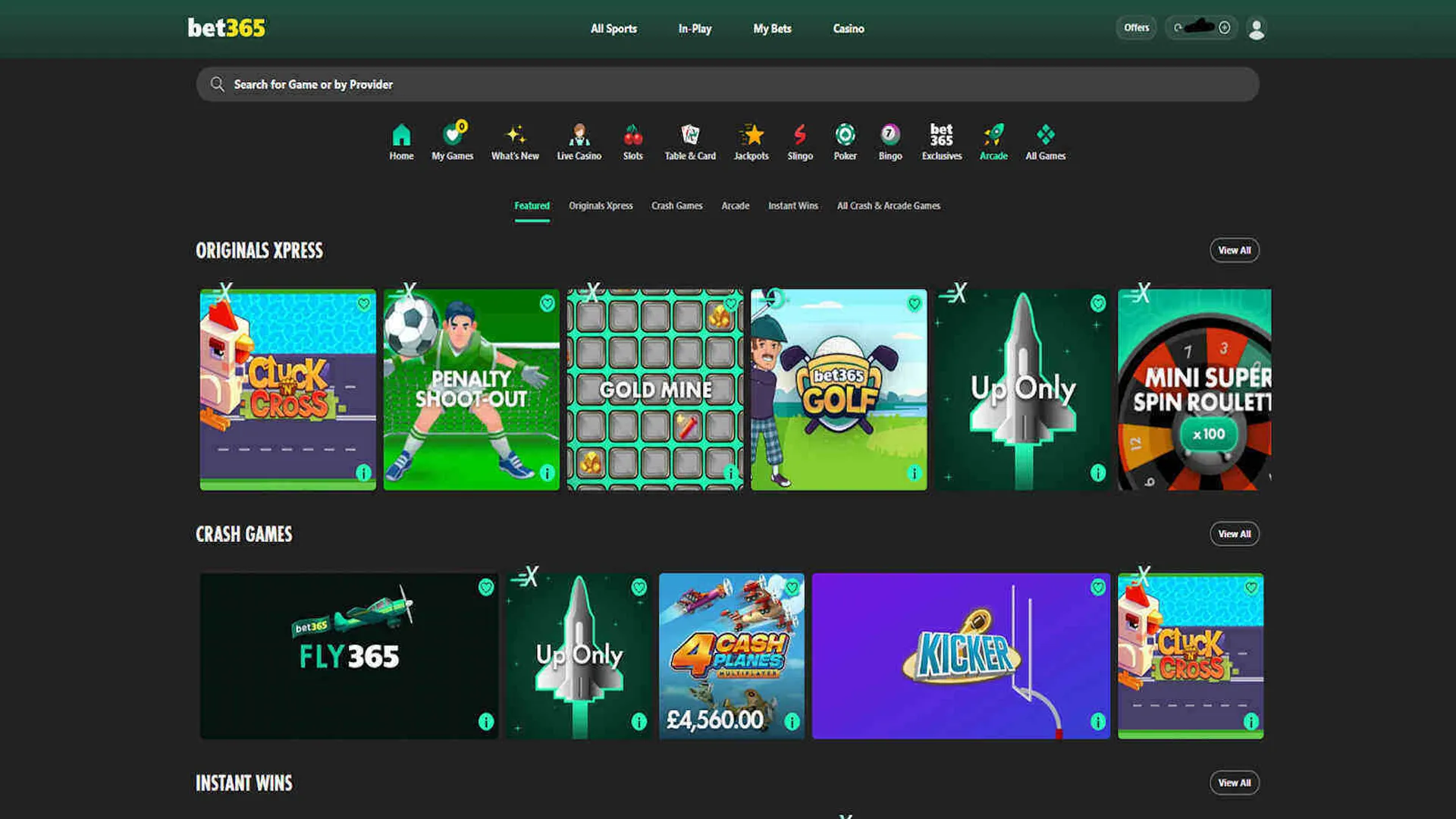Click the Jackpots star icon
The height and width of the screenshot is (819, 1456).
coord(751,135)
